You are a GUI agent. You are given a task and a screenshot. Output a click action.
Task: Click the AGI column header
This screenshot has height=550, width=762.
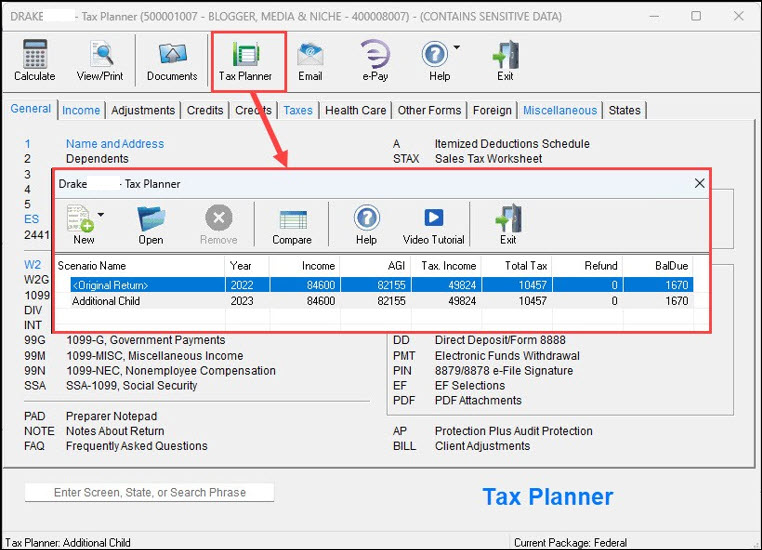375,266
